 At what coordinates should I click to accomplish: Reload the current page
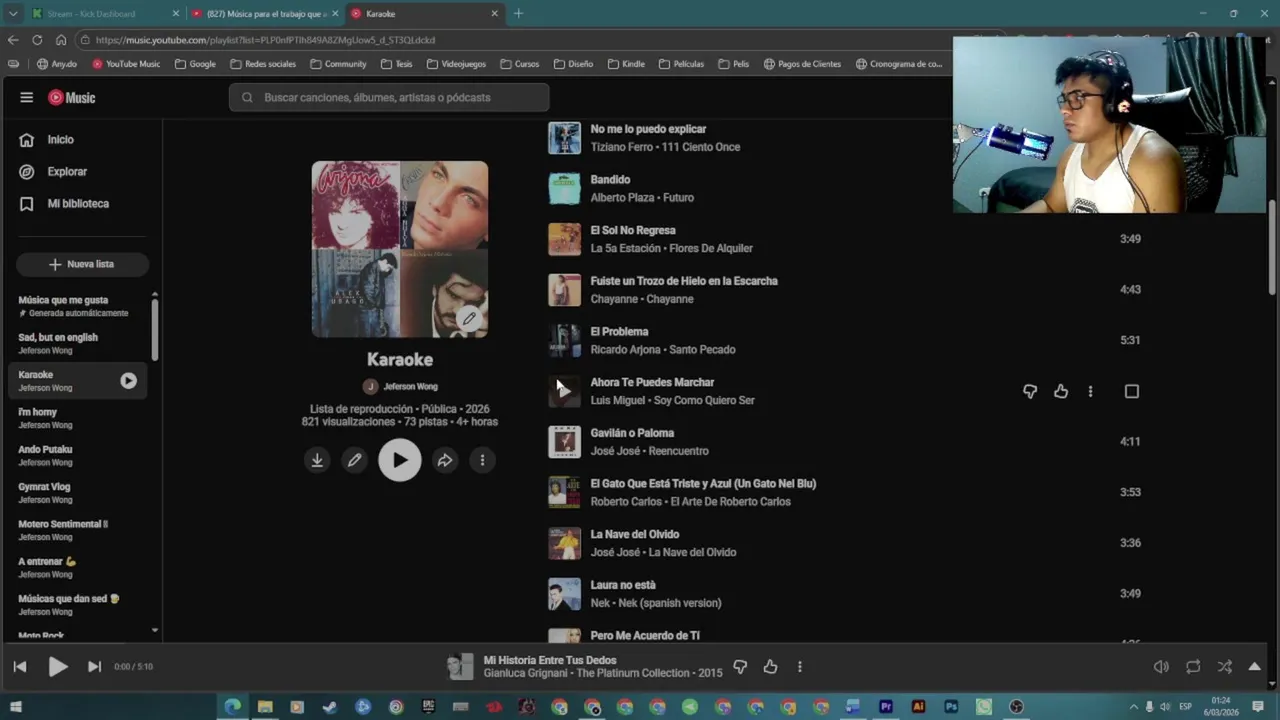pos(36,40)
